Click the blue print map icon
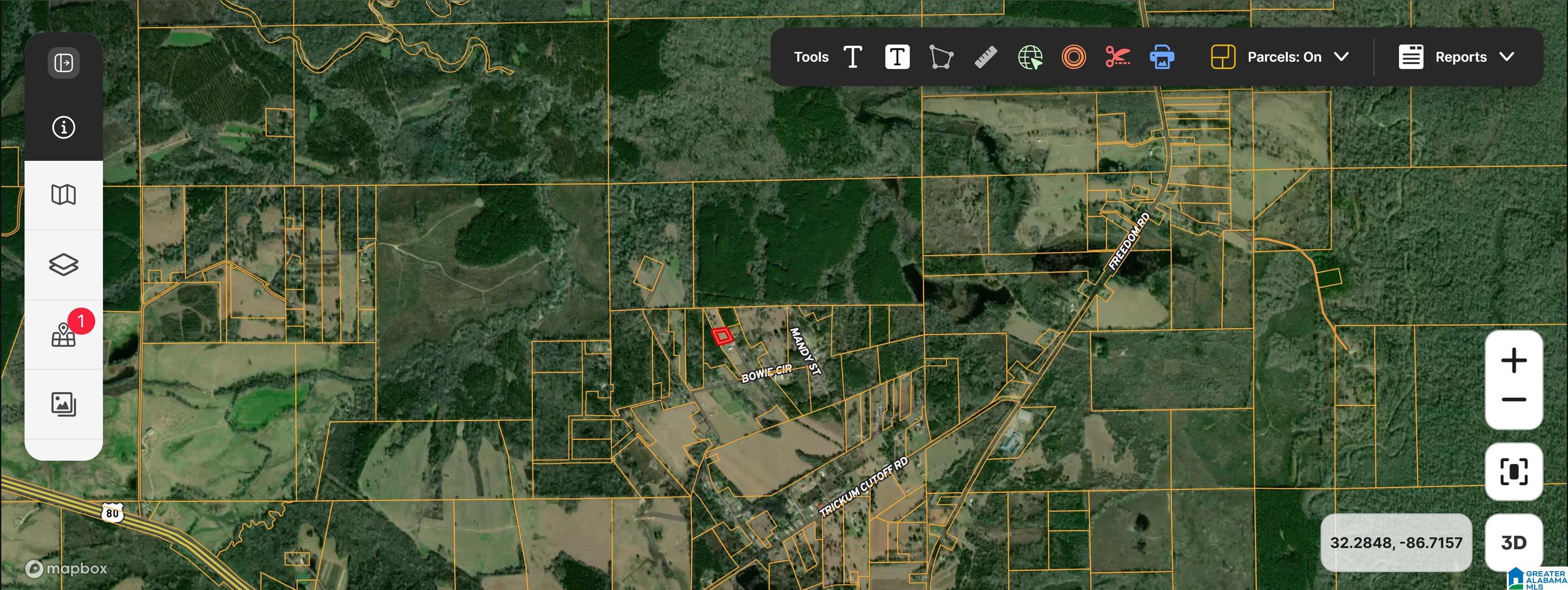The height and width of the screenshot is (590, 1568). pyautogui.click(x=1162, y=57)
